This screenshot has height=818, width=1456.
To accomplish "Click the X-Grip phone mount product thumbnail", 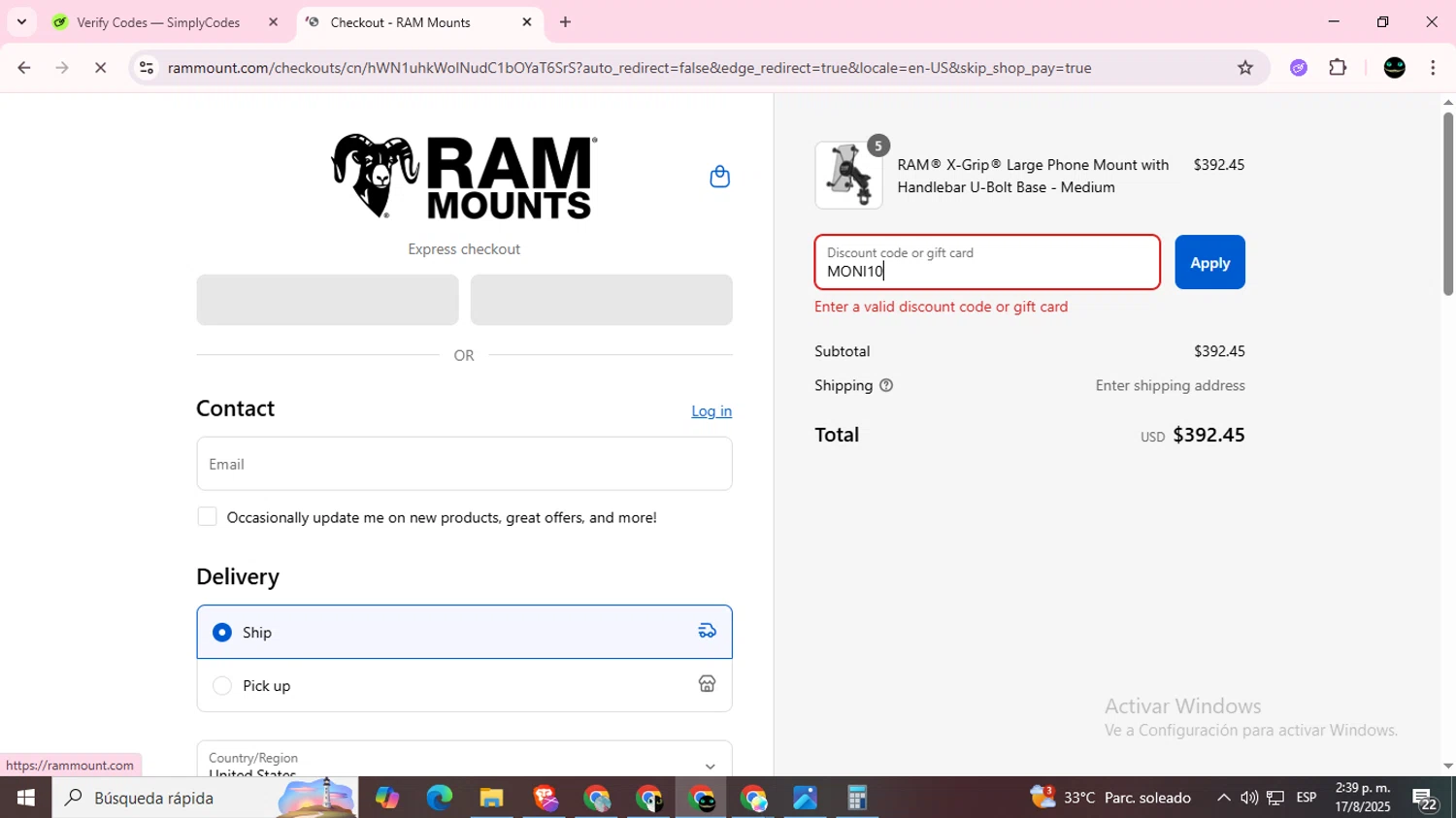I will click(848, 176).
